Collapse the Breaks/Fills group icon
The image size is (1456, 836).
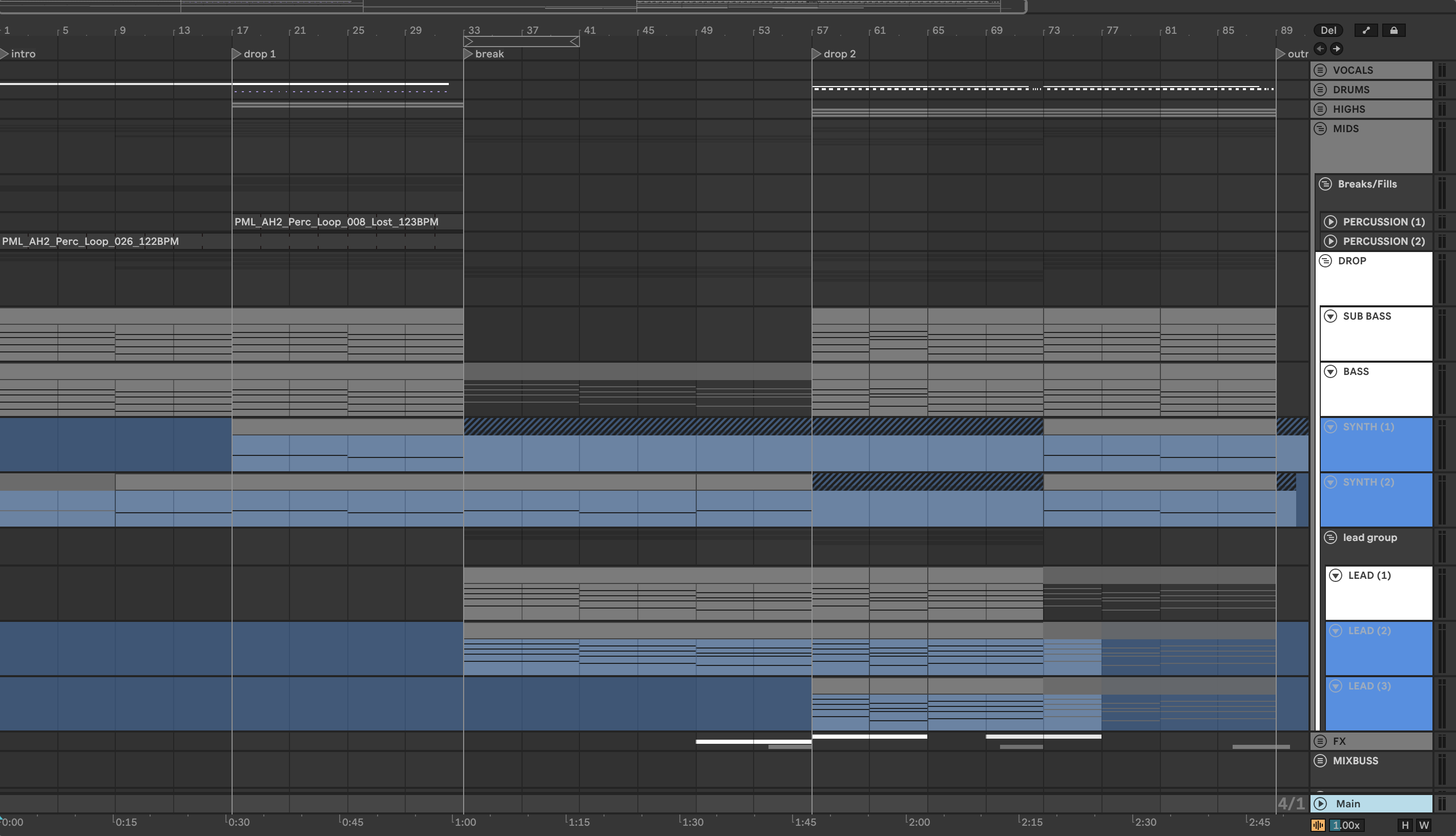click(x=1325, y=184)
